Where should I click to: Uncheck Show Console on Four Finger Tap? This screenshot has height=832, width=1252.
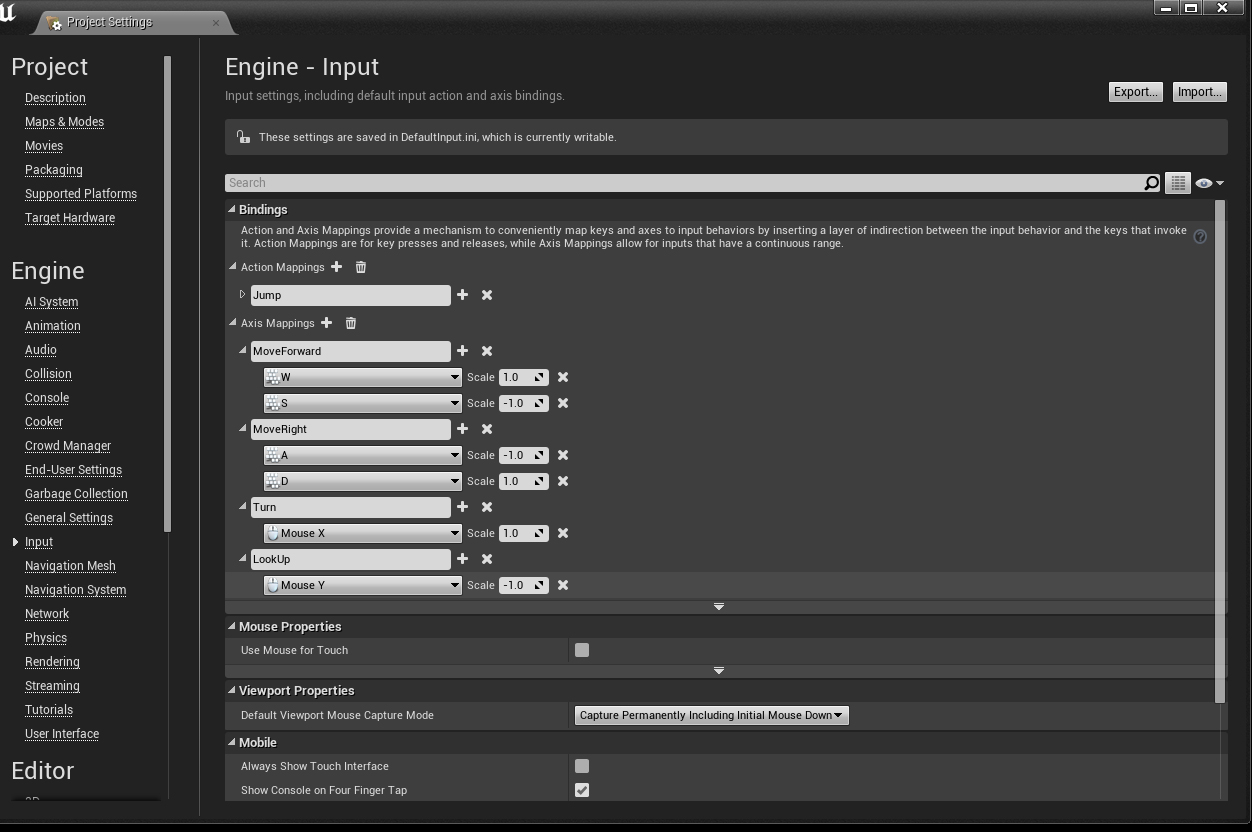(582, 790)
